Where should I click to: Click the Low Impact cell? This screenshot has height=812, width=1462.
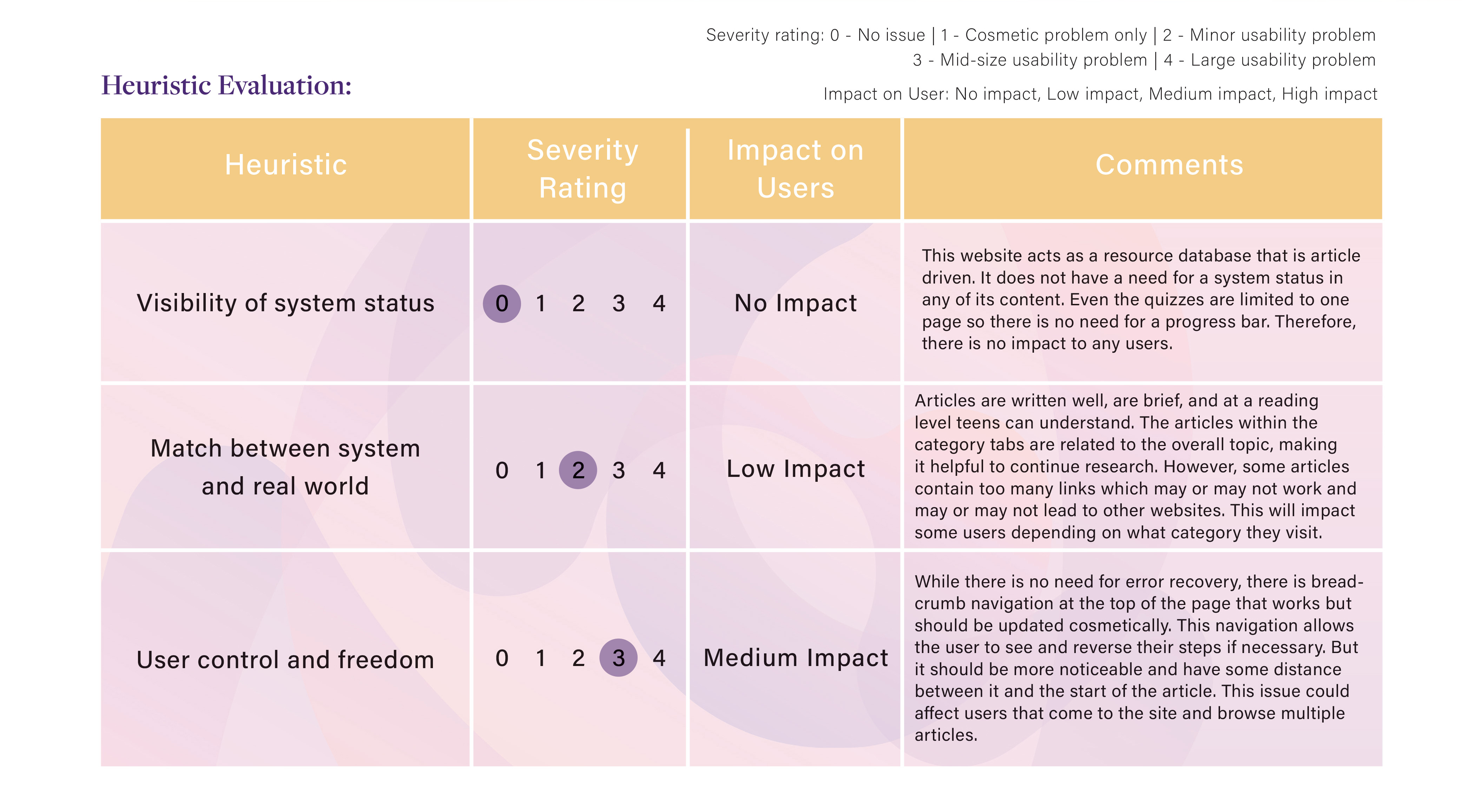coord(795,469)
